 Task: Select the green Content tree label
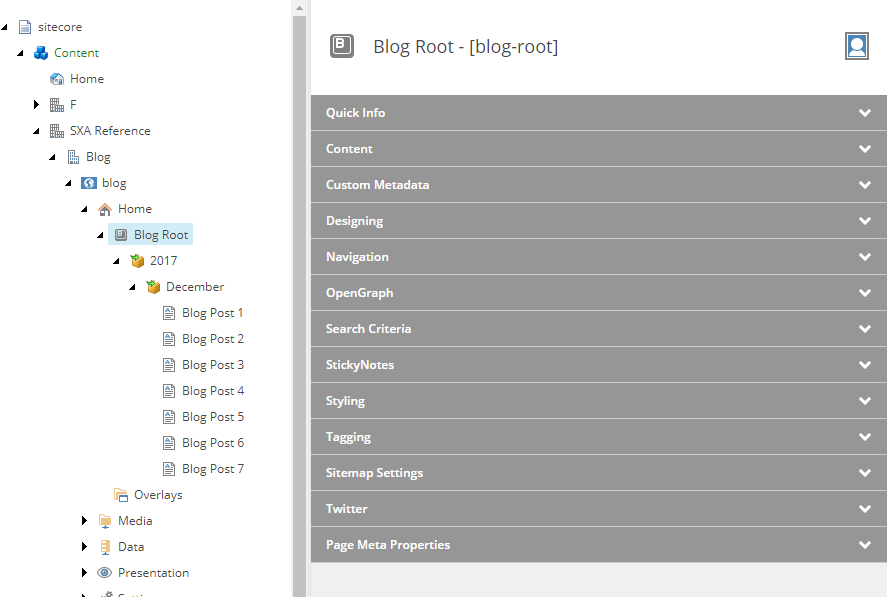coord(76,53)
